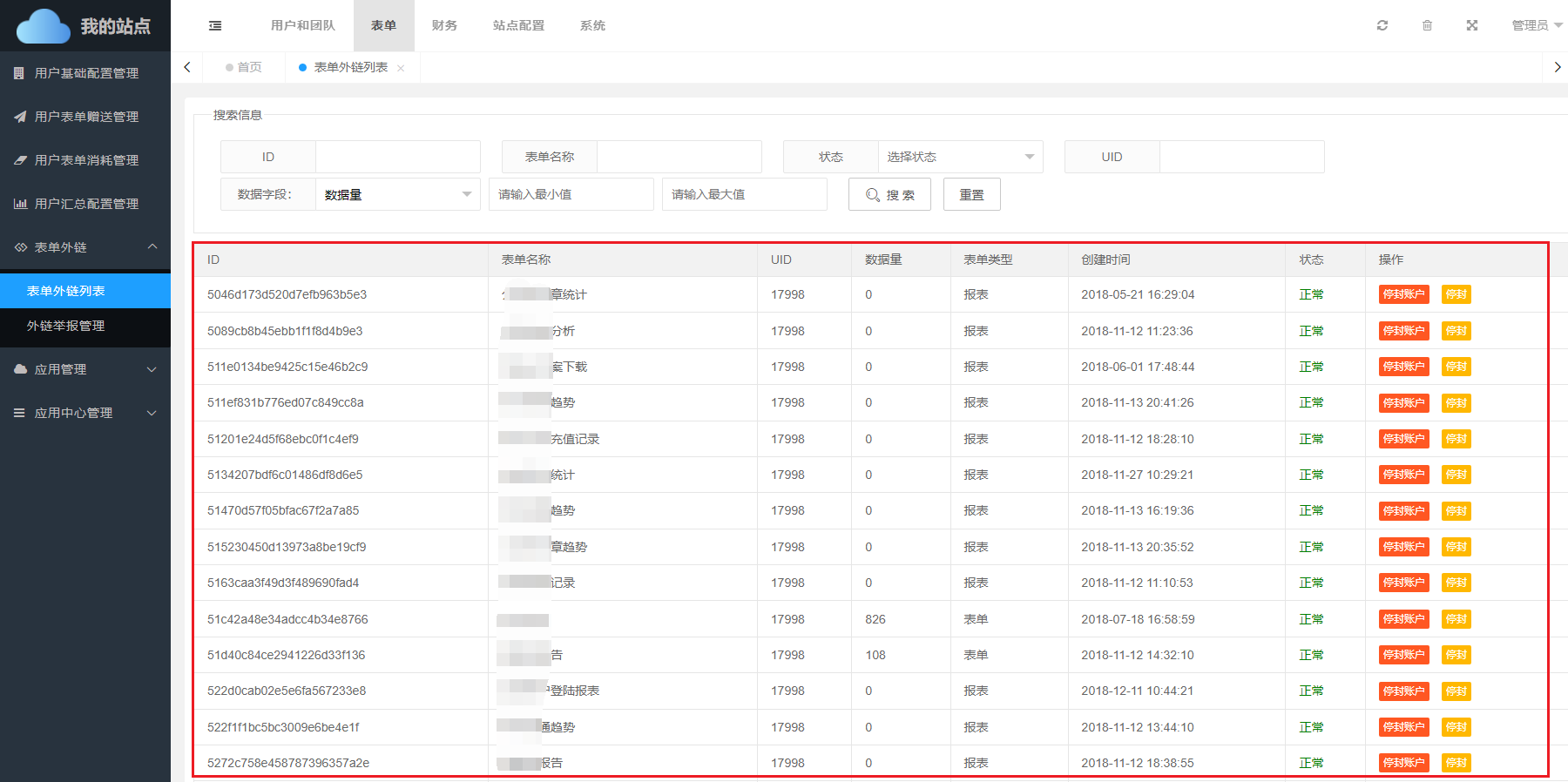The width and height of the screenshot is (1568, 782).
Task: Click the 表单名称 search input field
Action: click(x=679, y=157)
